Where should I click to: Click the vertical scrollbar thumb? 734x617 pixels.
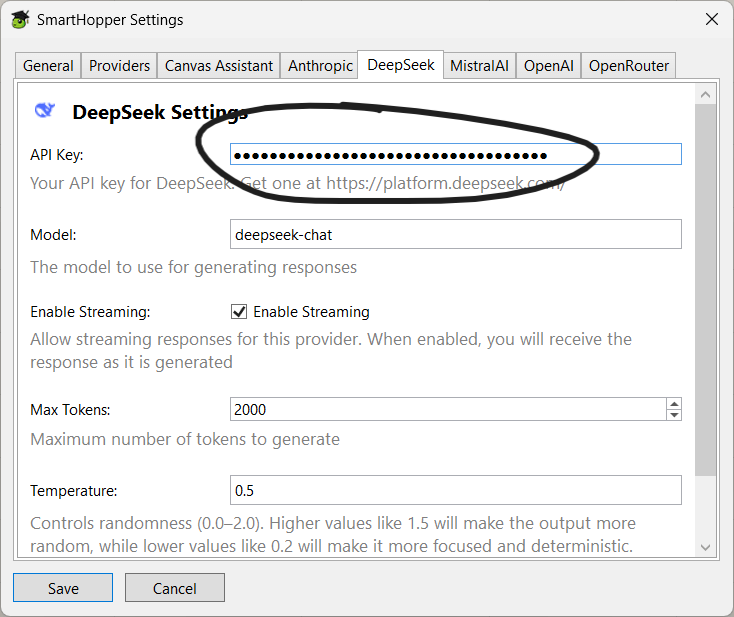[x=705, y=290]
